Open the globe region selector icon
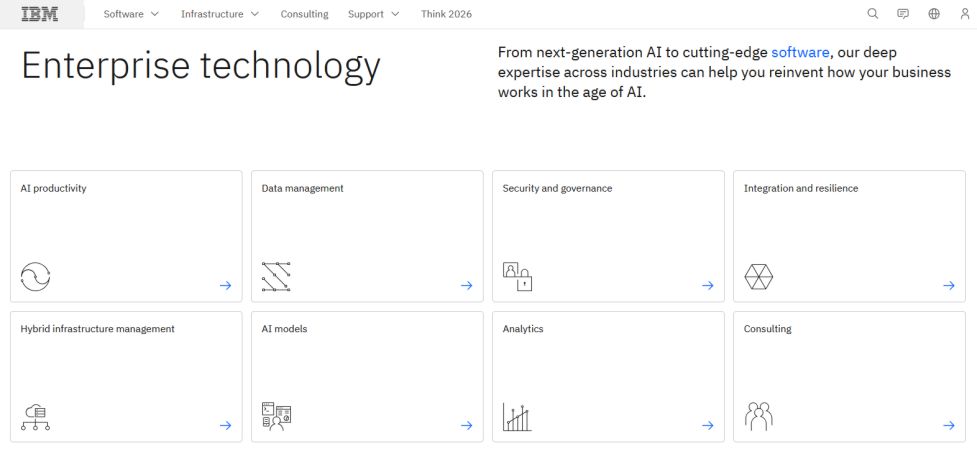Screen dimensions: 977x451 [x=933, y=14]
